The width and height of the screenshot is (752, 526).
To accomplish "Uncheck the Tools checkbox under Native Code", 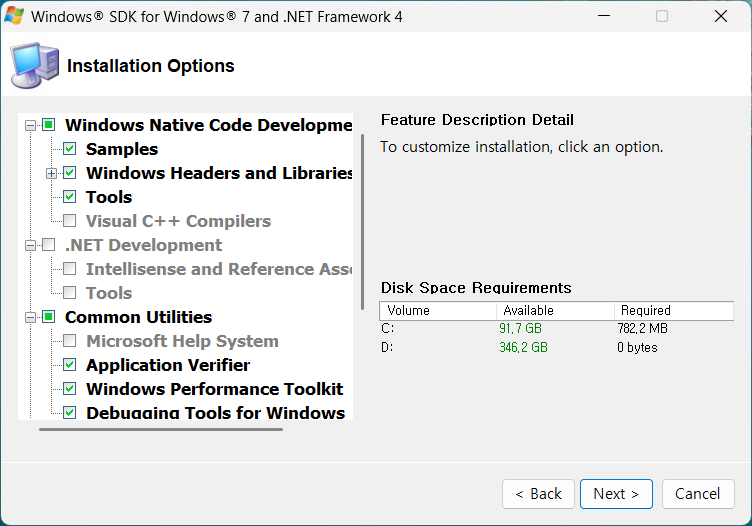I will (70, 197).
